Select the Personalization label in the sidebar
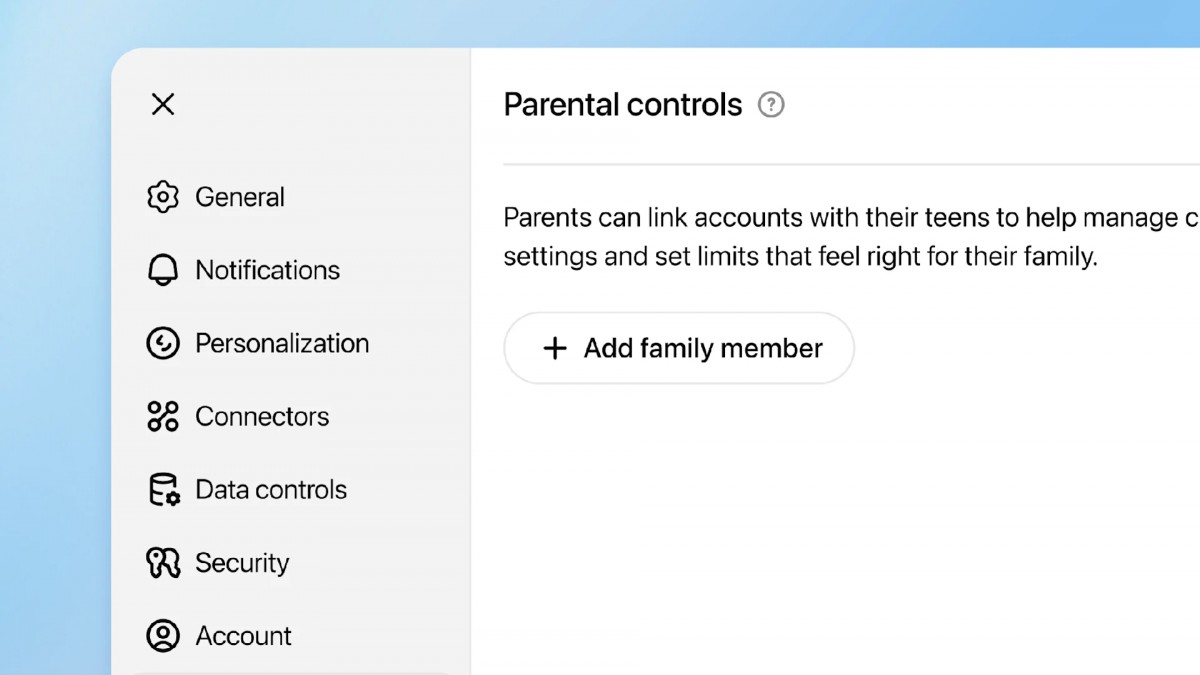The width and height of the screenshot is (1200, 675). 282,343
